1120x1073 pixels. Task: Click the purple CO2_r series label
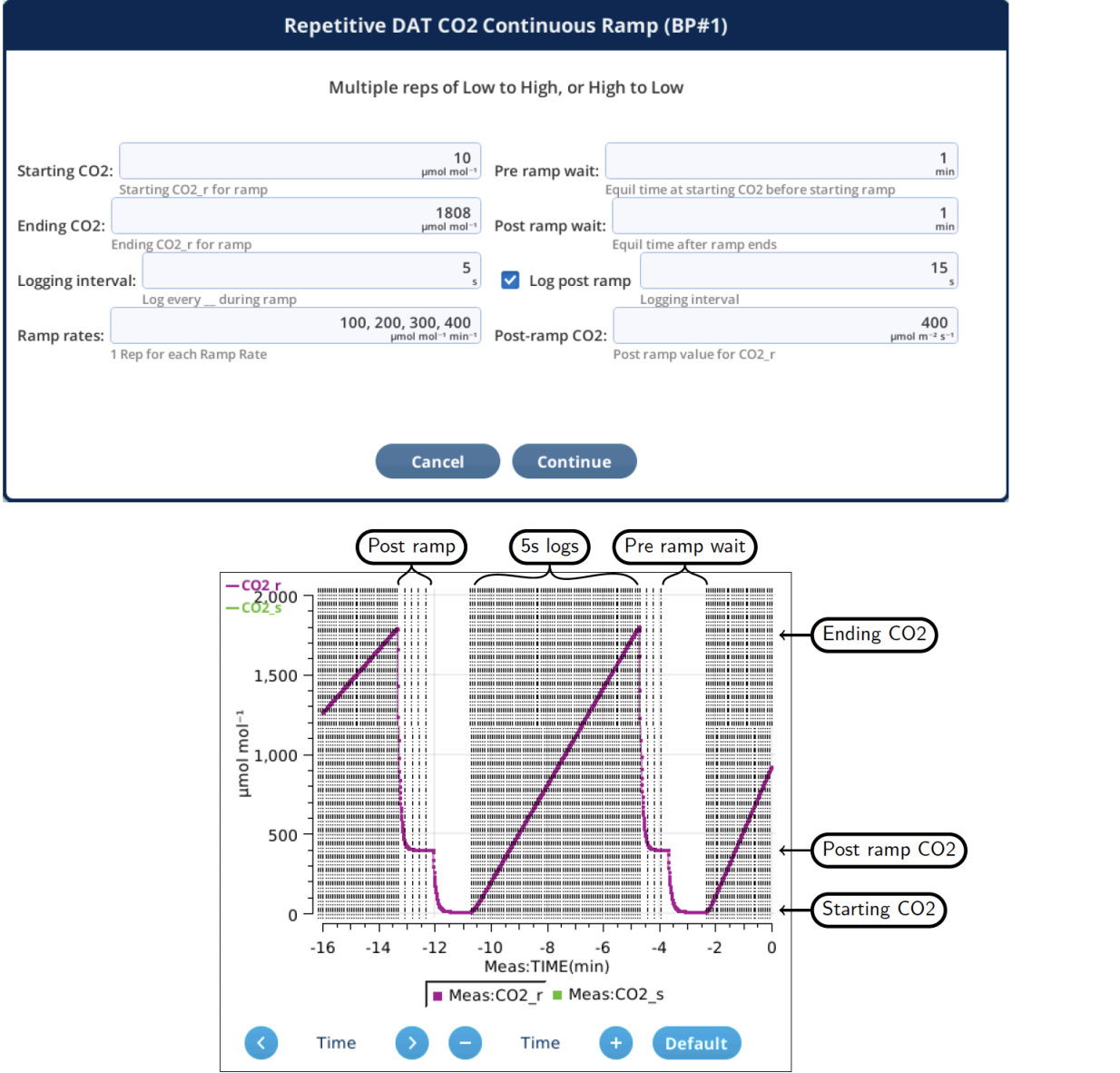tap(254, 586)
